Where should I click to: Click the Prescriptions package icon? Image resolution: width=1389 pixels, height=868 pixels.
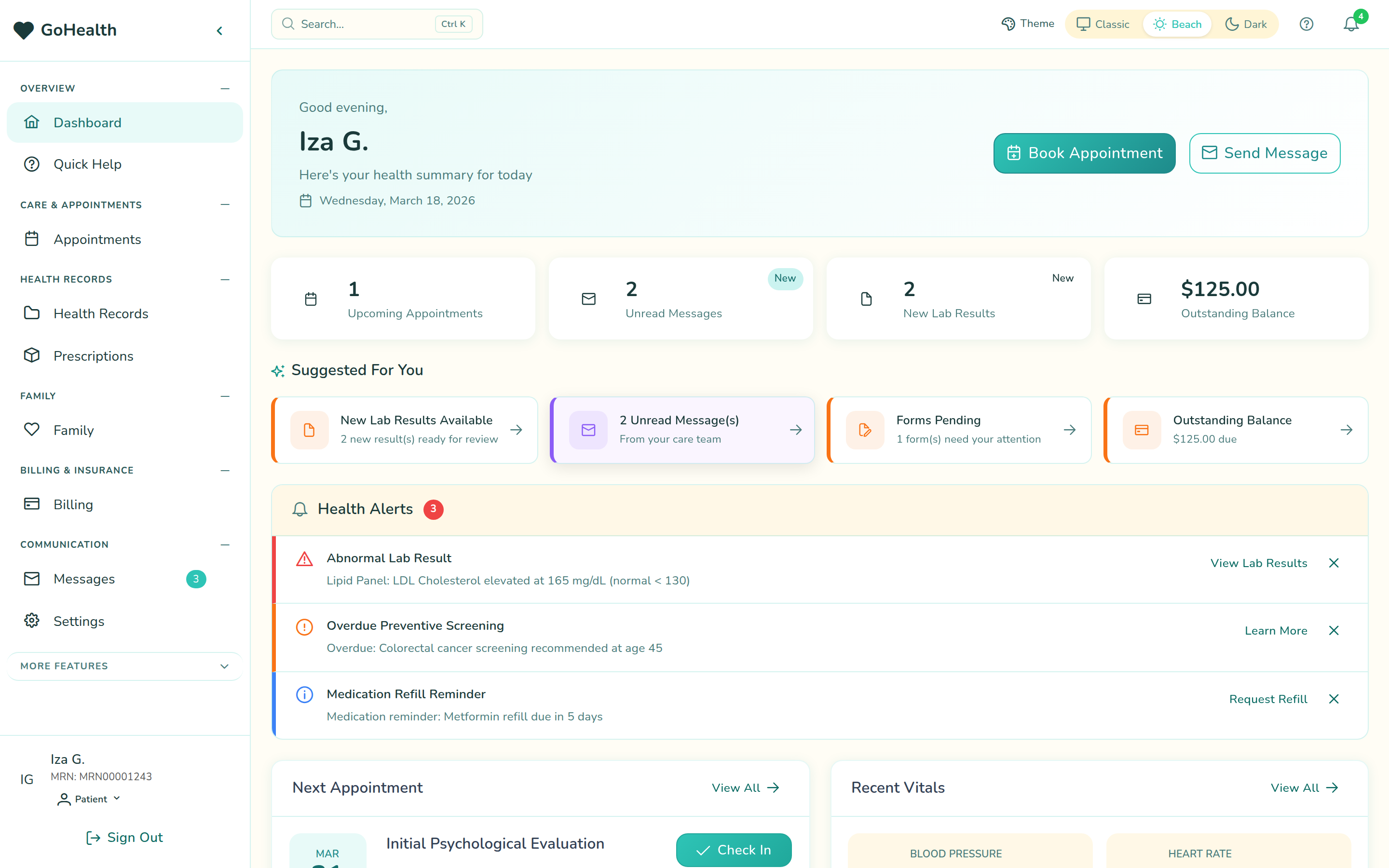click(31, 355)
